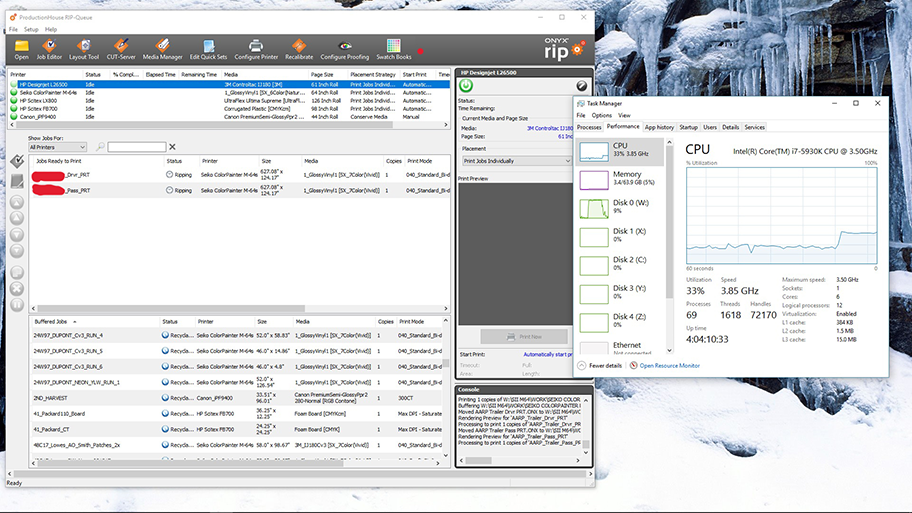Select buffered job 2ND_HARVEST
912x513 pixels.
click(237, 398)
